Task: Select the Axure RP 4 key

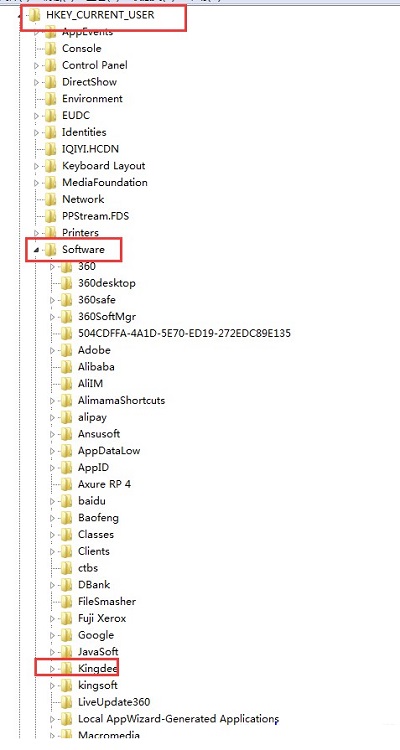Action: (x=104, y=484)
